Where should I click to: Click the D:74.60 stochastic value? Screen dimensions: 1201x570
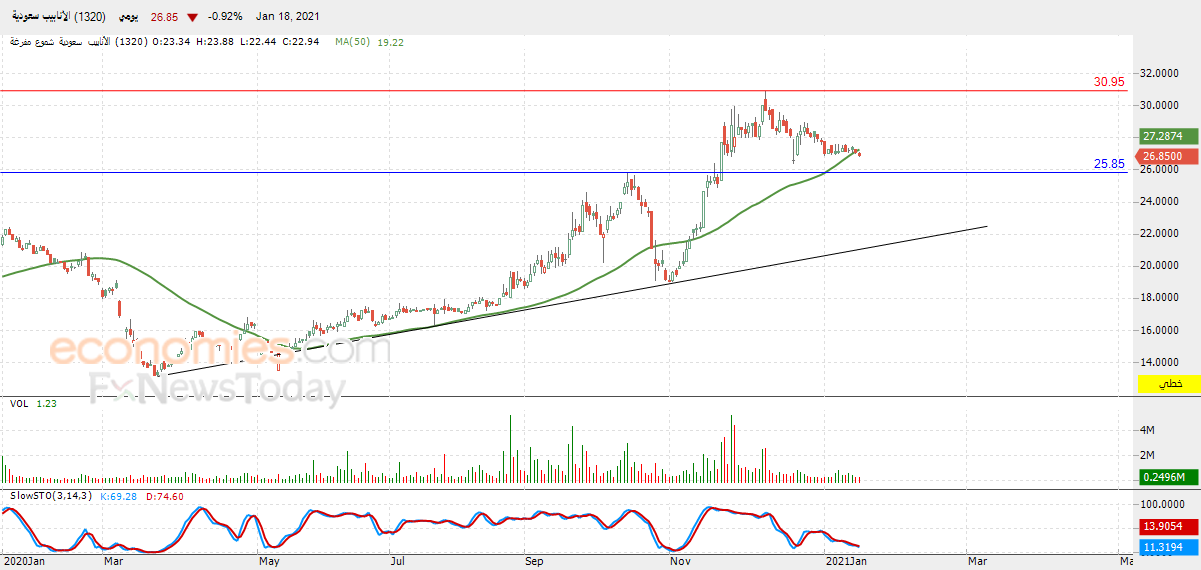pyautogui.click(x=167, y=496)
